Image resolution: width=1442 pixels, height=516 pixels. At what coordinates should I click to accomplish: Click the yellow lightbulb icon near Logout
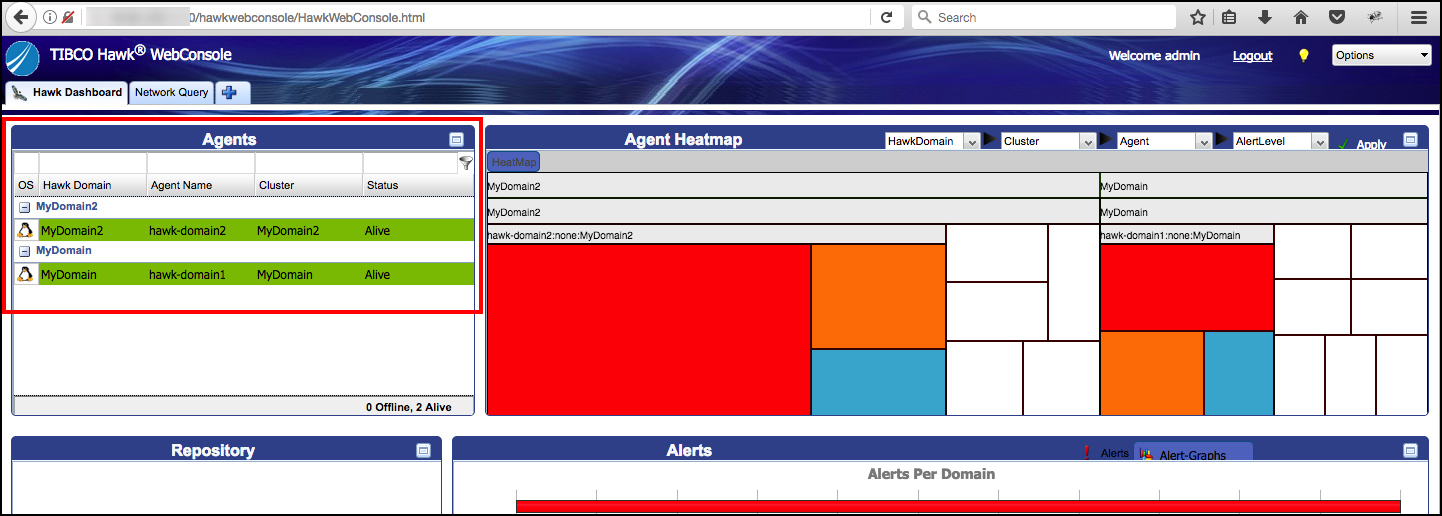1304,56
